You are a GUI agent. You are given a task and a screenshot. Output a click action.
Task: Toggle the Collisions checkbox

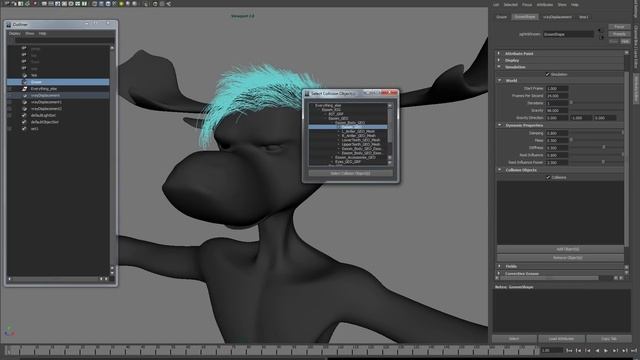(x=548, y=178)
